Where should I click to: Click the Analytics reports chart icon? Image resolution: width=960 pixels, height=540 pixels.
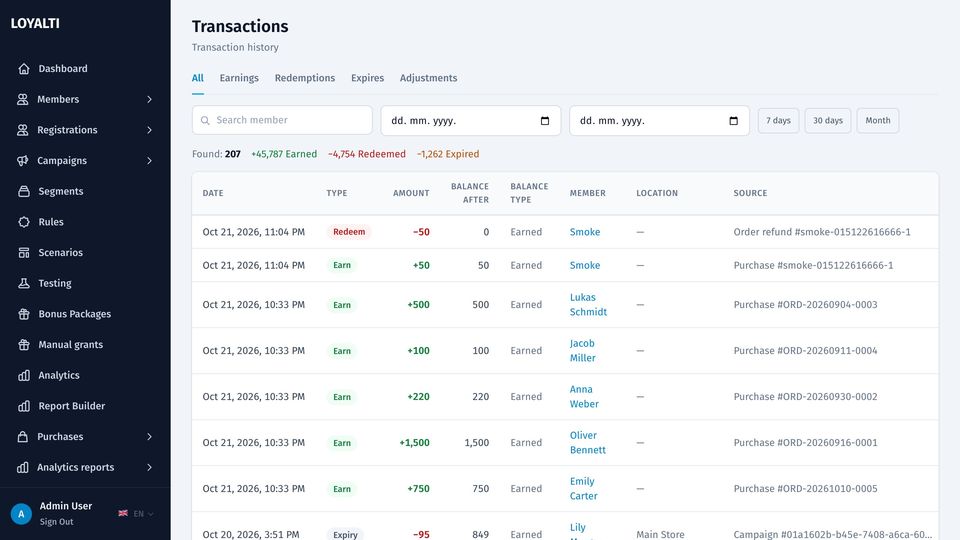point(23,467)
